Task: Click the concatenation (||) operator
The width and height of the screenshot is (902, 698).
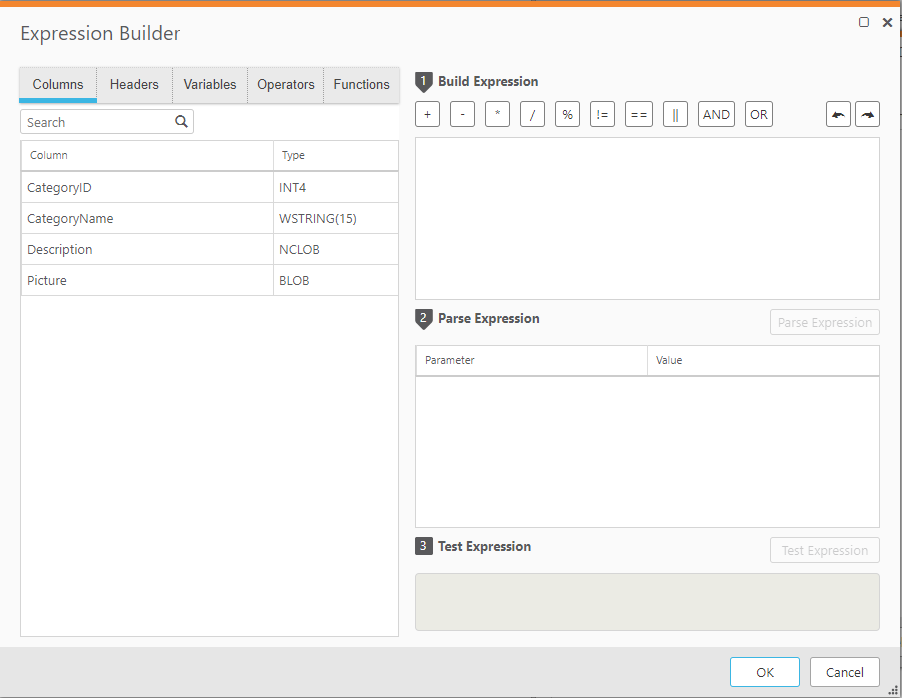Action: [675, 114]
